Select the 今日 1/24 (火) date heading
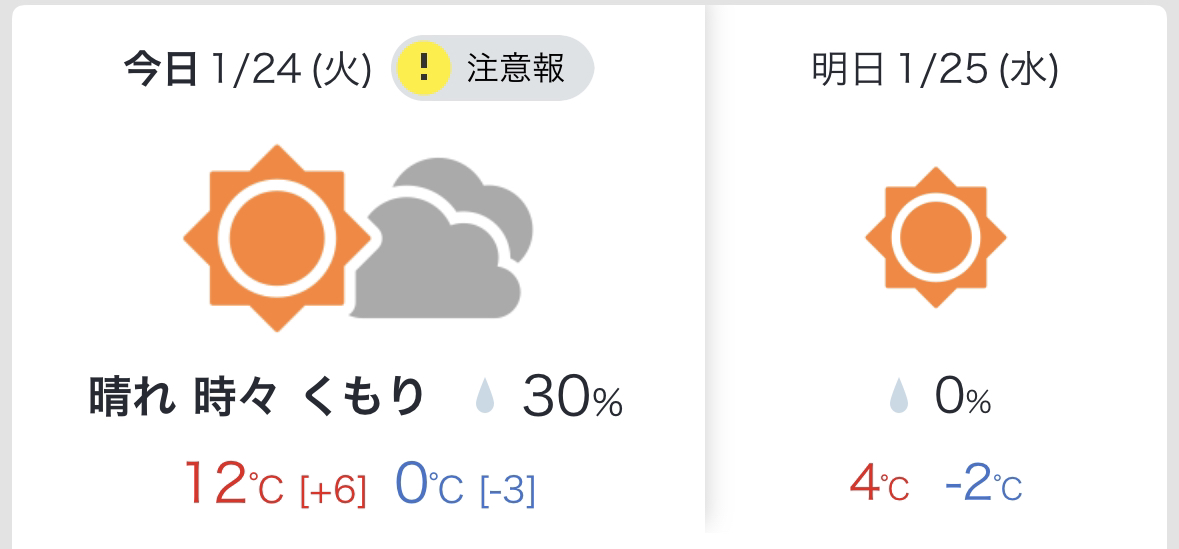This screenshot has height=549, width=1179. (247, 71)
